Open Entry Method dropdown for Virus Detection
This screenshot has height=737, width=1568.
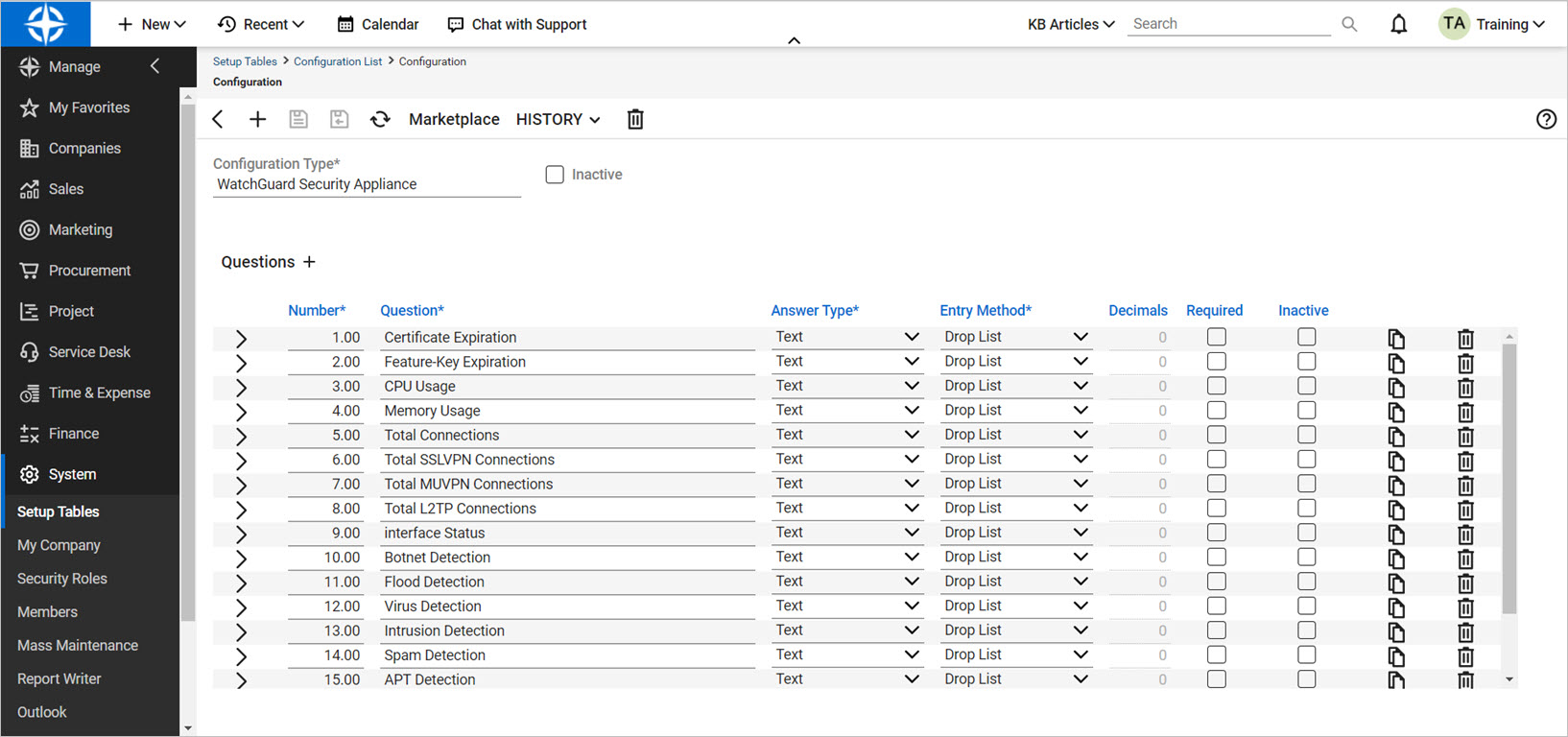click(1080, 606)
